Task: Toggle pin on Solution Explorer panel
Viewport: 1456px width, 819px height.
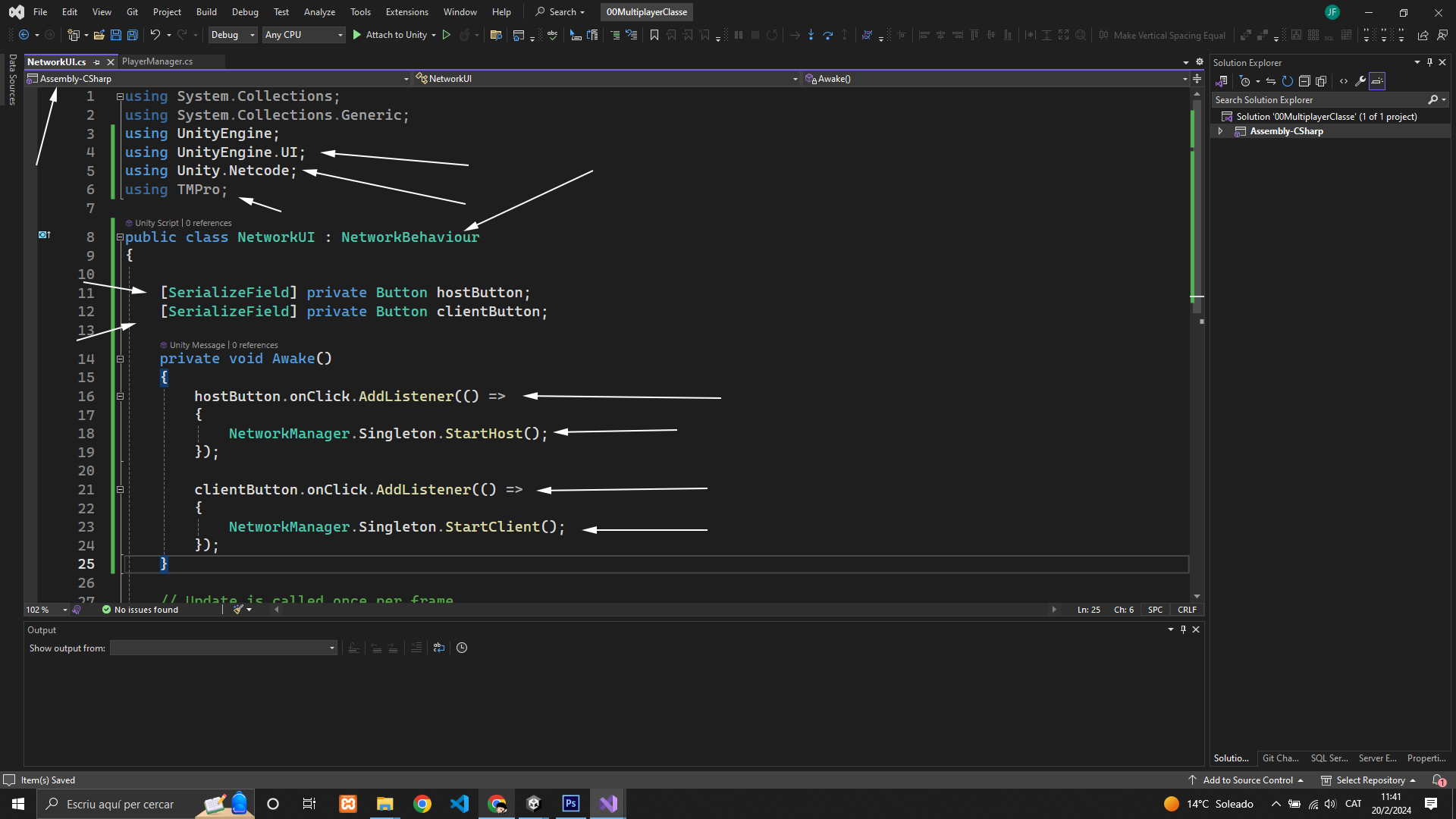Action: coord(1429,62)
